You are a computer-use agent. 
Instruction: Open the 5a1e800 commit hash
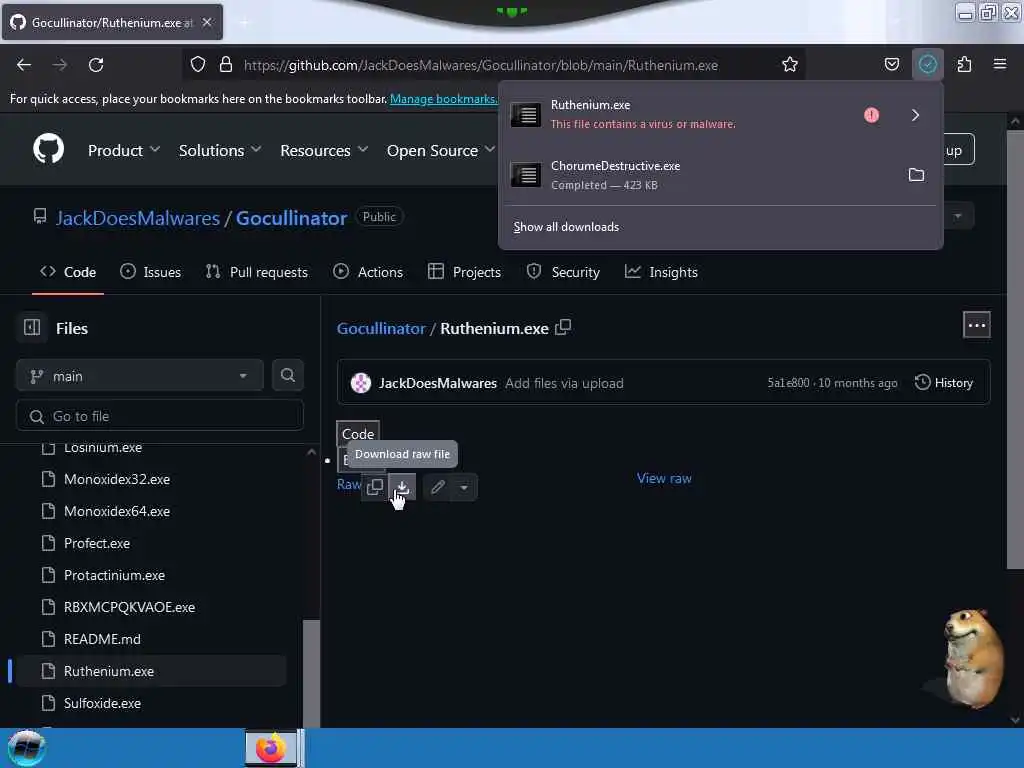(788, 383)
